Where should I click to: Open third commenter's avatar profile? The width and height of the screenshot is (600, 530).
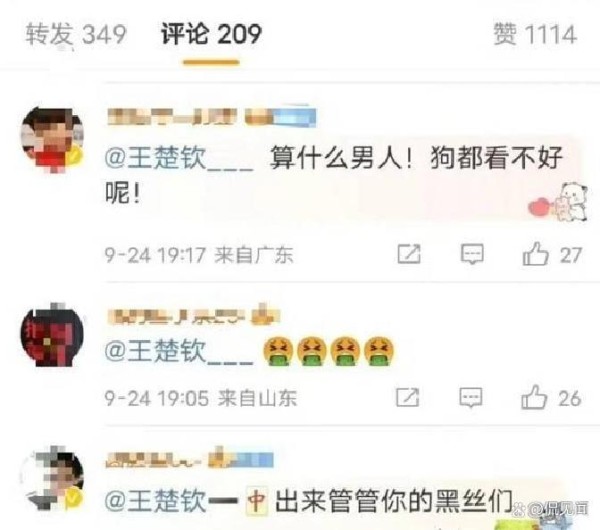52,478
